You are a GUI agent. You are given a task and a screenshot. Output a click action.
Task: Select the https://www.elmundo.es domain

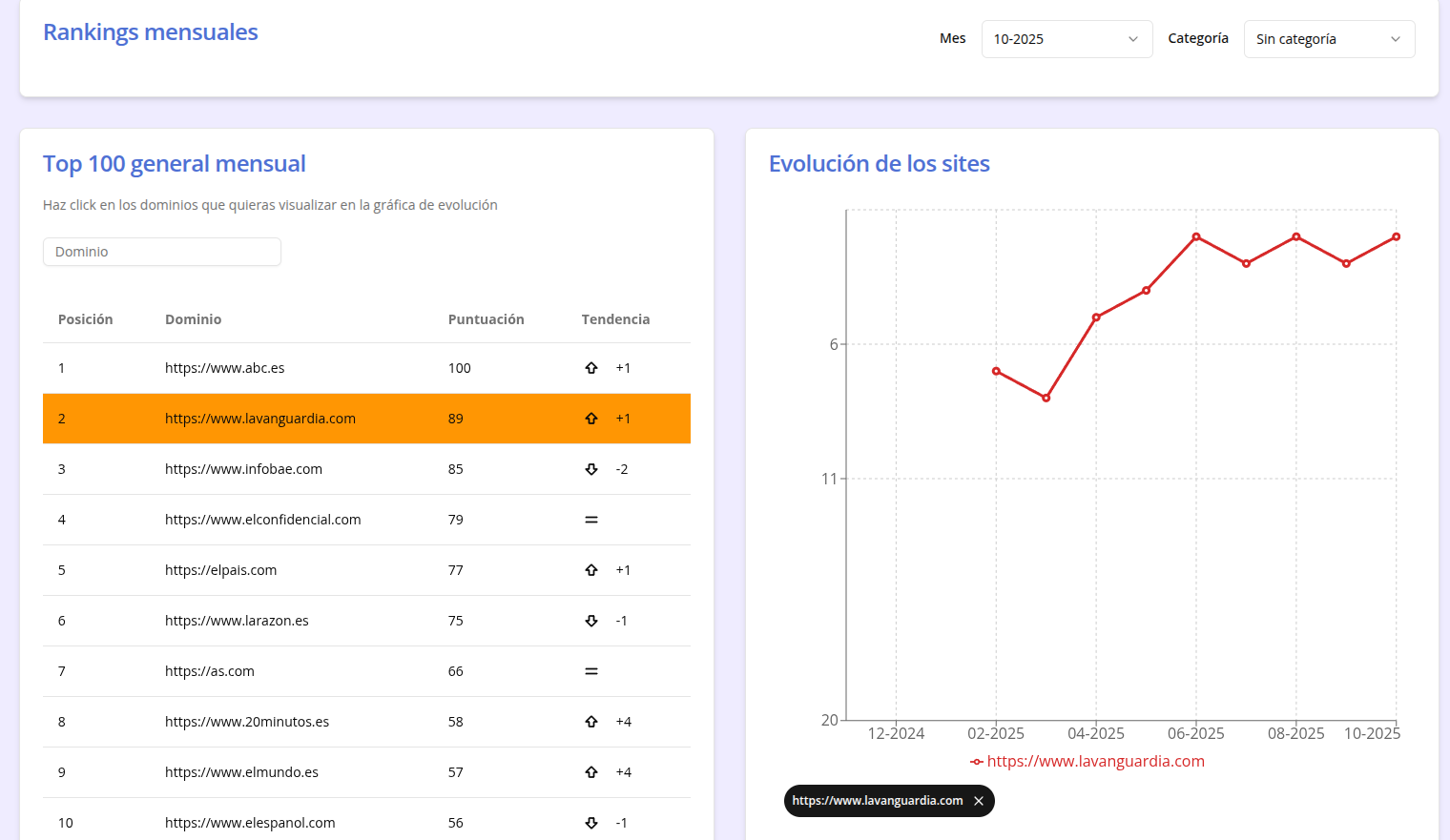pos(241,772)
